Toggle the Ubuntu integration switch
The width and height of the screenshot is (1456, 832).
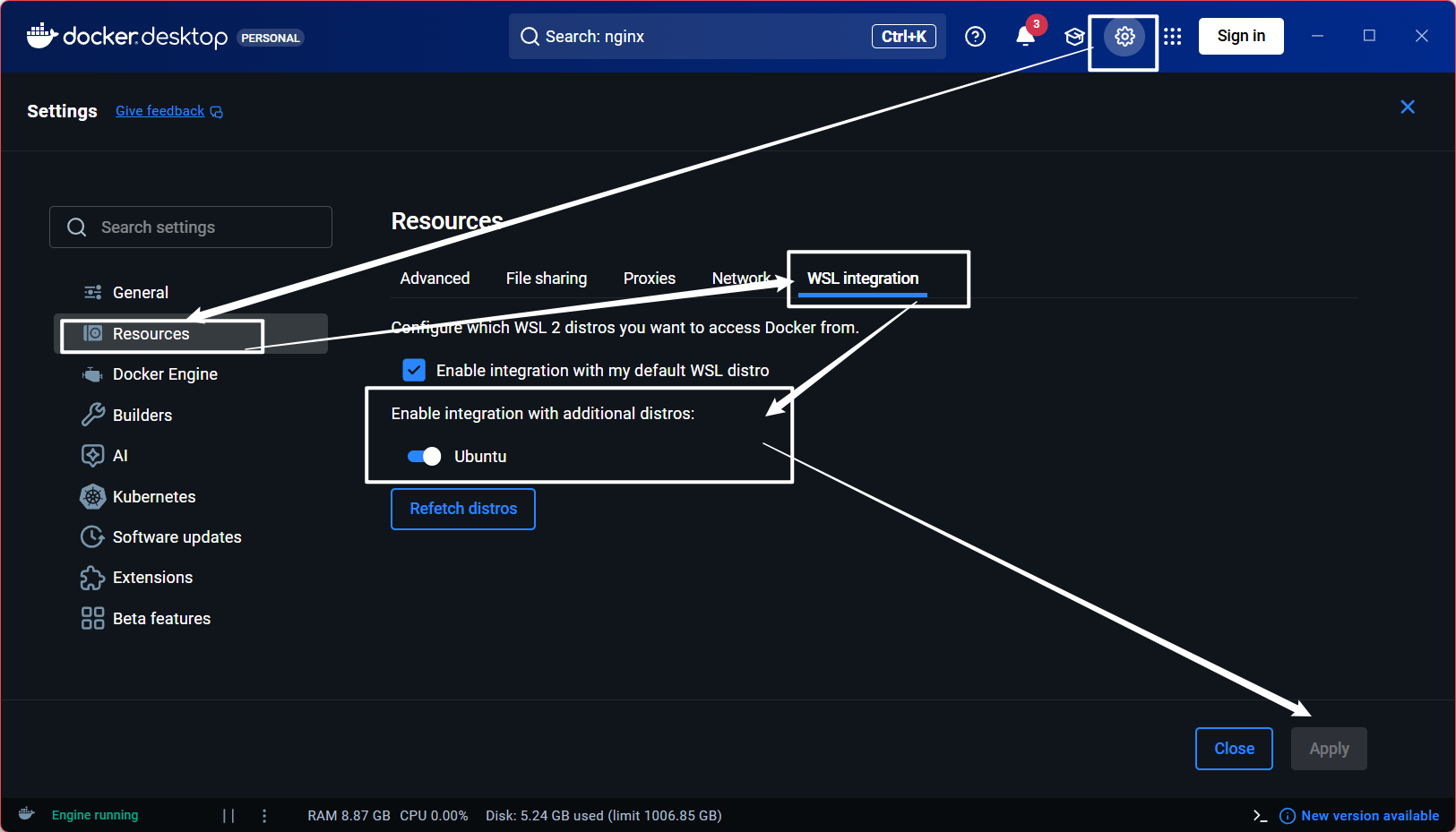[424, 456]
